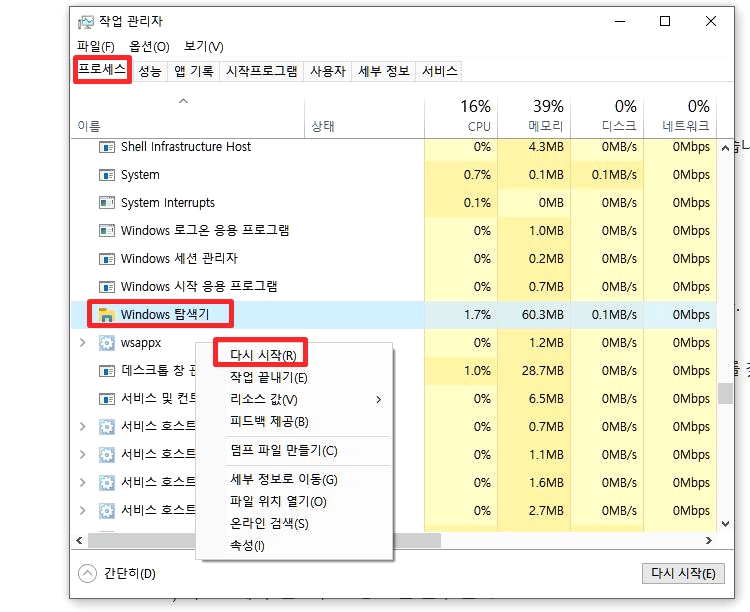The width and height of the screenshot is (750, 612).
Task: Click the 다시 시작(E) button
Action: (x=683, y=573)
